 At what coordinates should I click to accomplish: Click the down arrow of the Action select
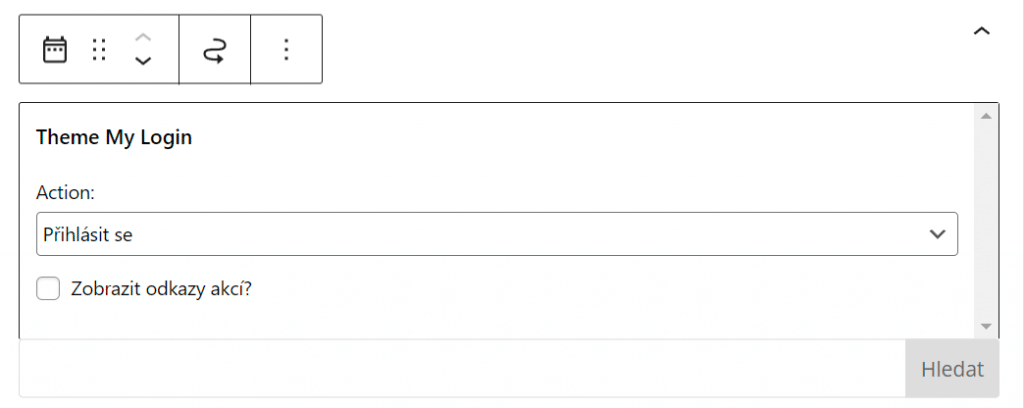pyautogui.click(x=937, y=234)
